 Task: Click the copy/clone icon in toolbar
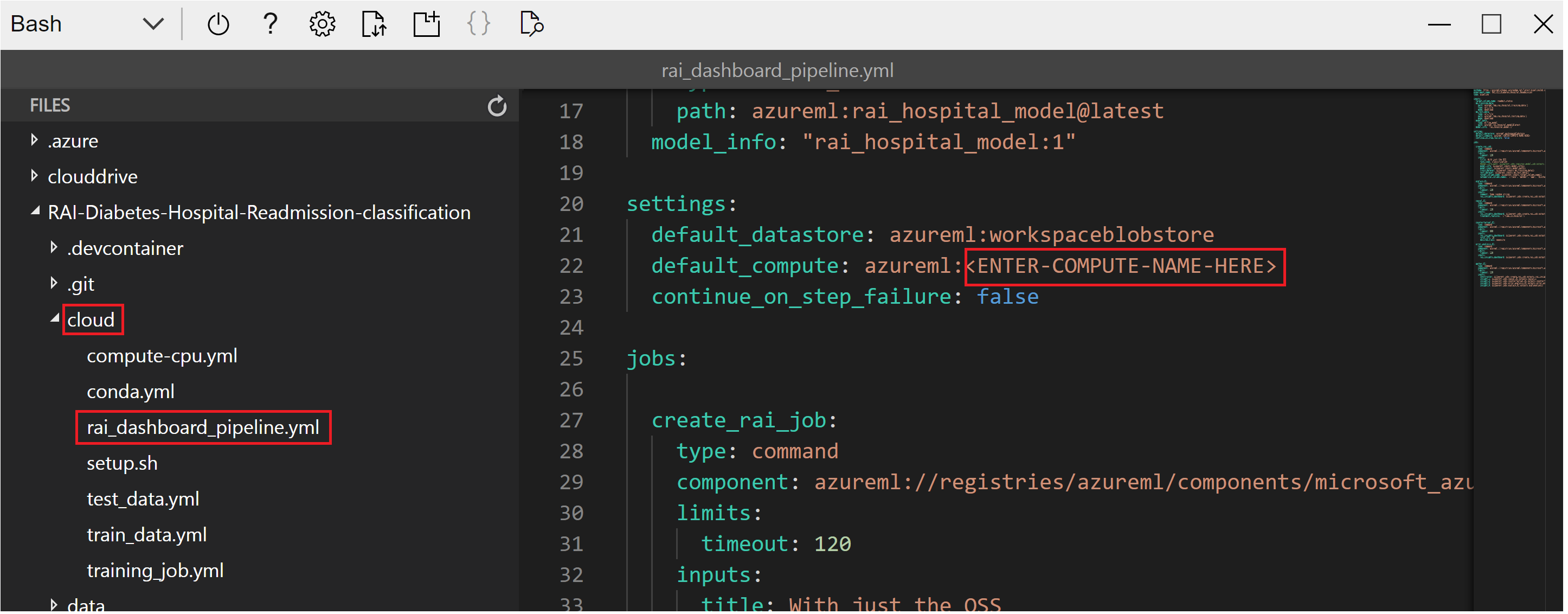coord(426,22)
